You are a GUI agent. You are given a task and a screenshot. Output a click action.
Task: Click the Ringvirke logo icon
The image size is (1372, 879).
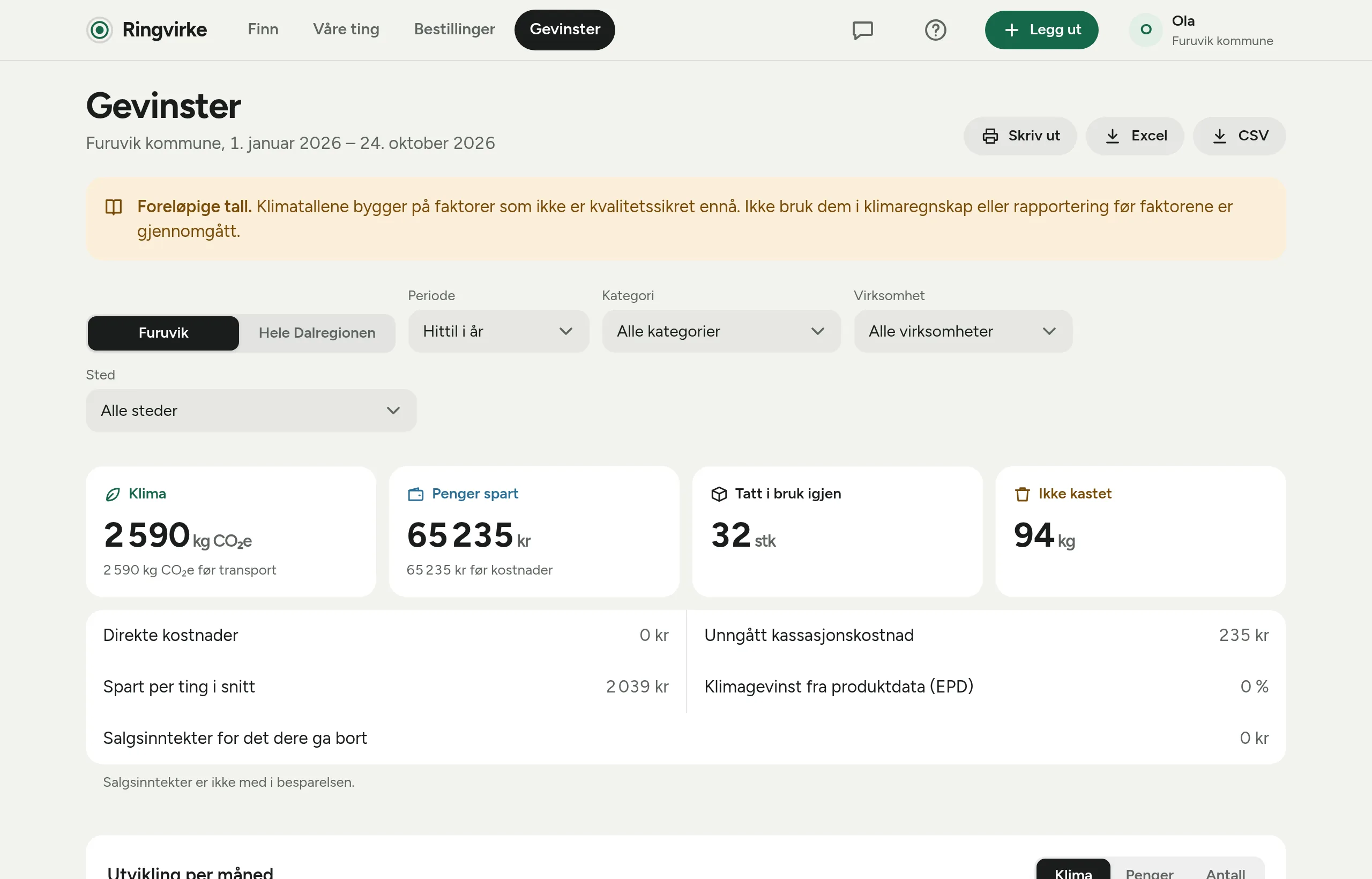99,29
